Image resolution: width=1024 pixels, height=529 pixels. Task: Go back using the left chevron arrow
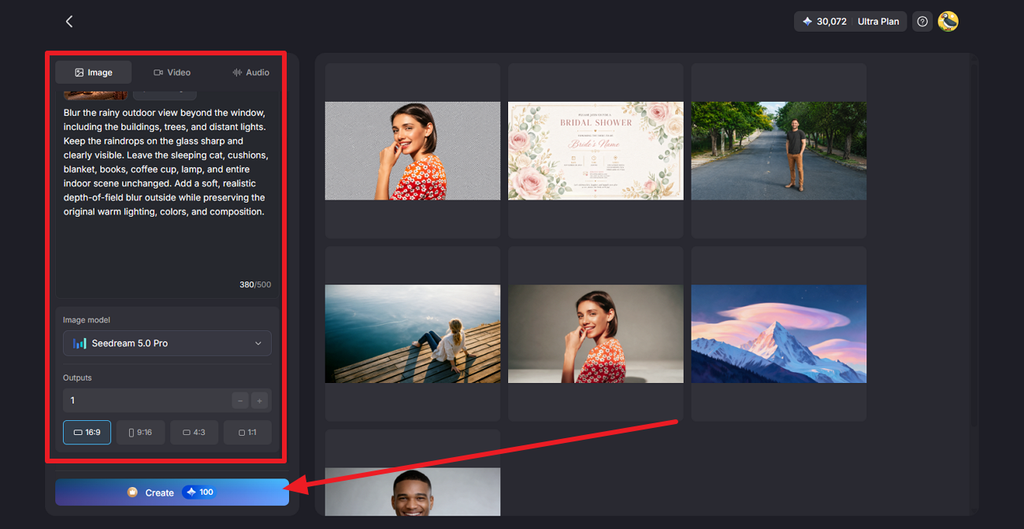(x=69, y=22)
